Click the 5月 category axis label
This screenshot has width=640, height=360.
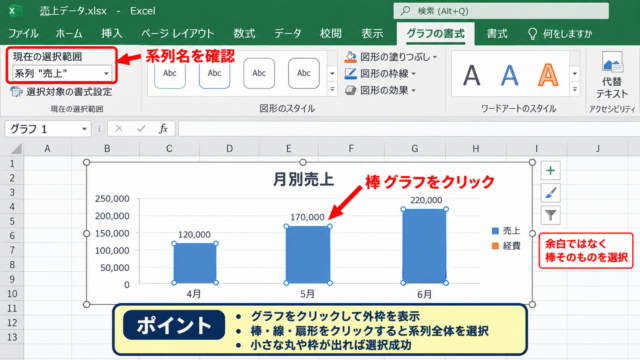click(307, 294)
